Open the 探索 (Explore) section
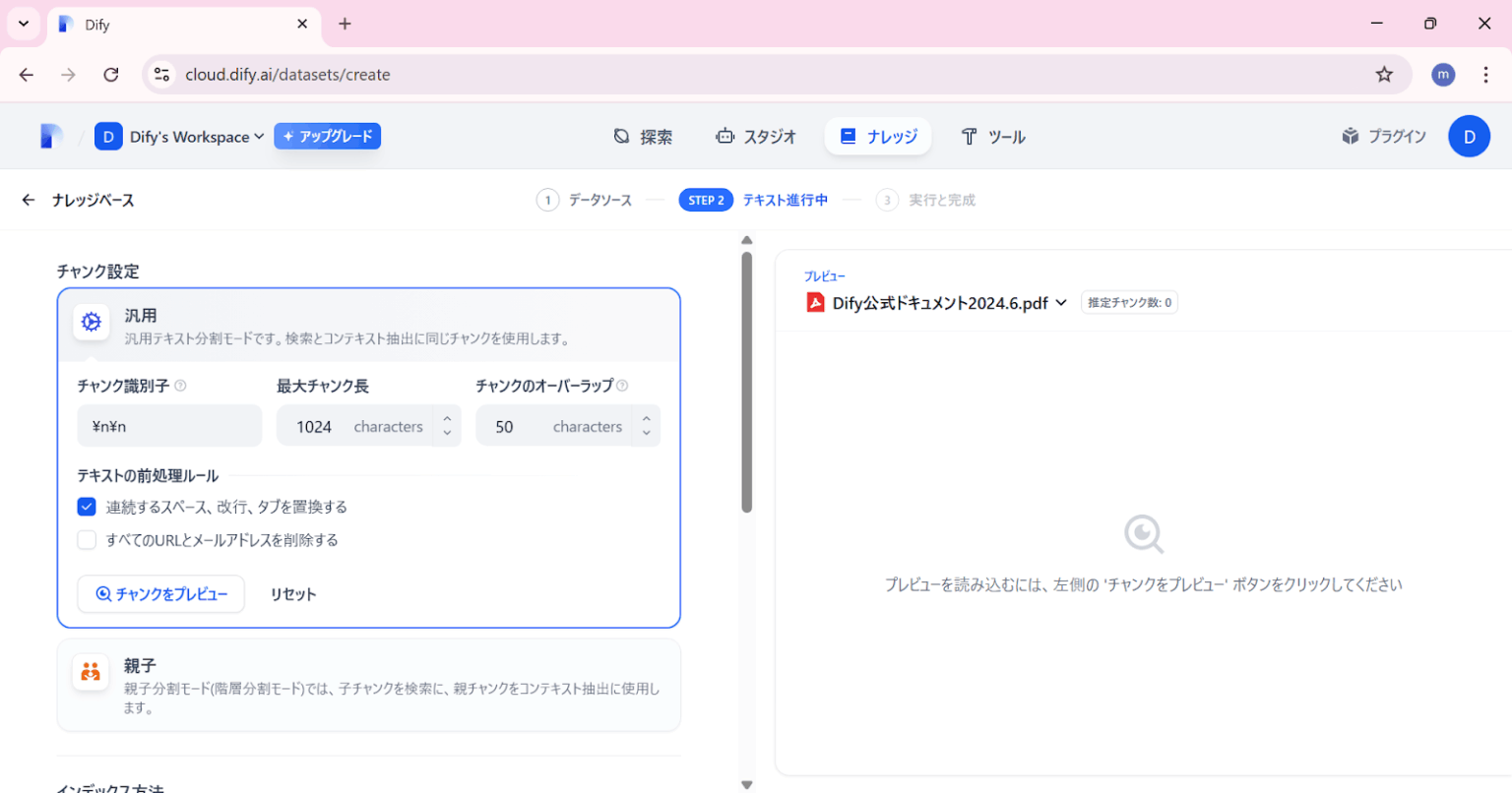 click(643, 137)
